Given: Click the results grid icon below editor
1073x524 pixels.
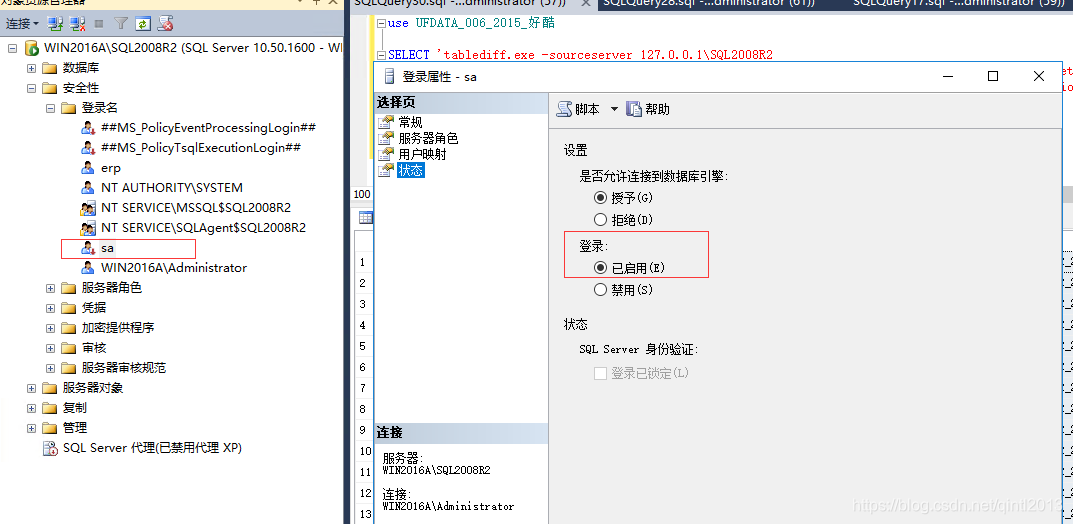Looking at the screenshot, I should [365, 218].
